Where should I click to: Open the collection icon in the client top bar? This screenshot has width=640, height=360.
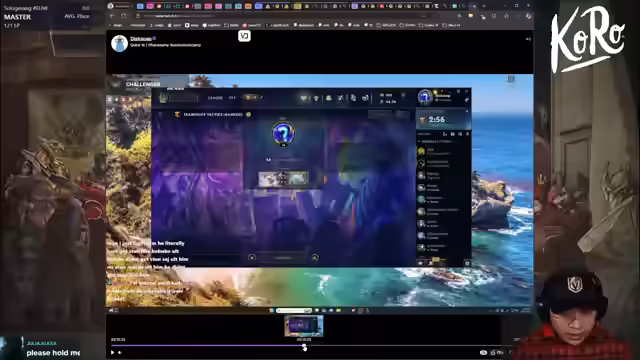(341, 98)
